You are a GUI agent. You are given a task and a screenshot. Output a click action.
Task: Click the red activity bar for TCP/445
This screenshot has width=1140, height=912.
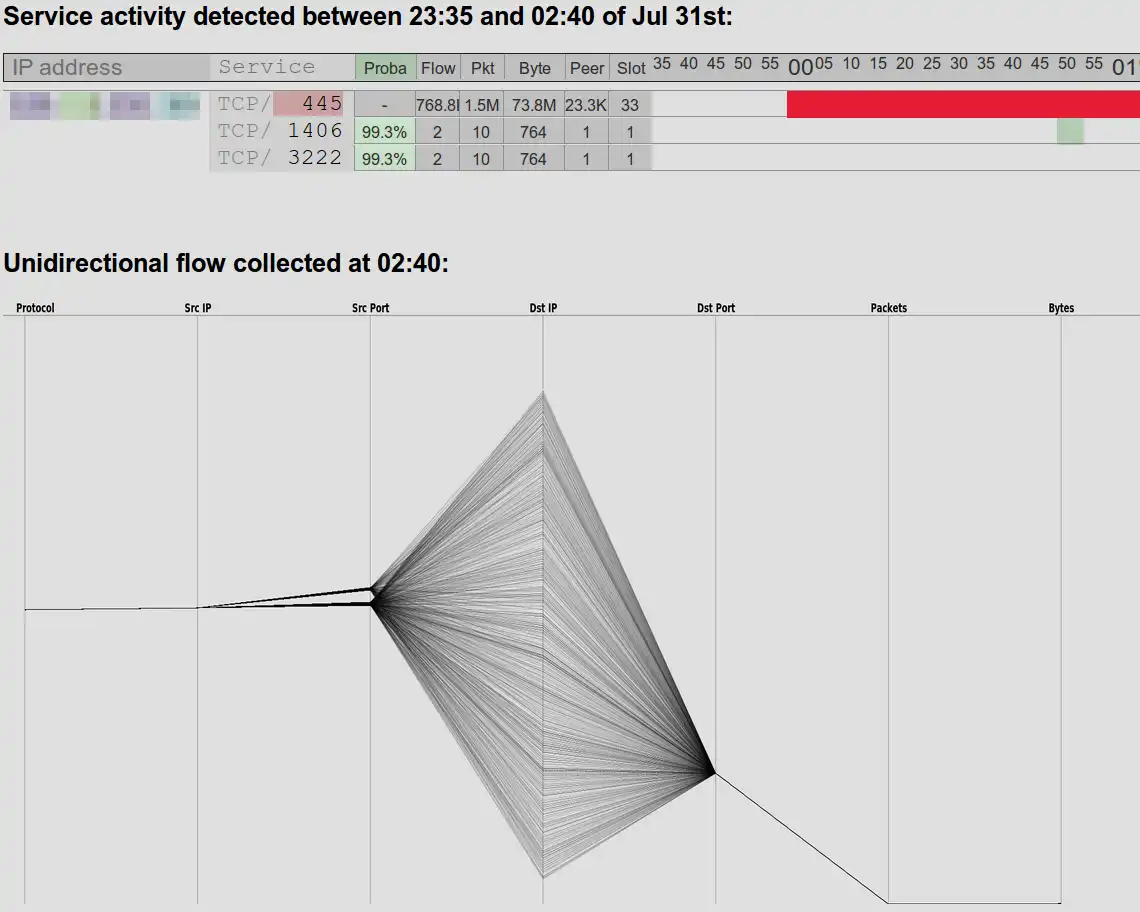[963, 104]
